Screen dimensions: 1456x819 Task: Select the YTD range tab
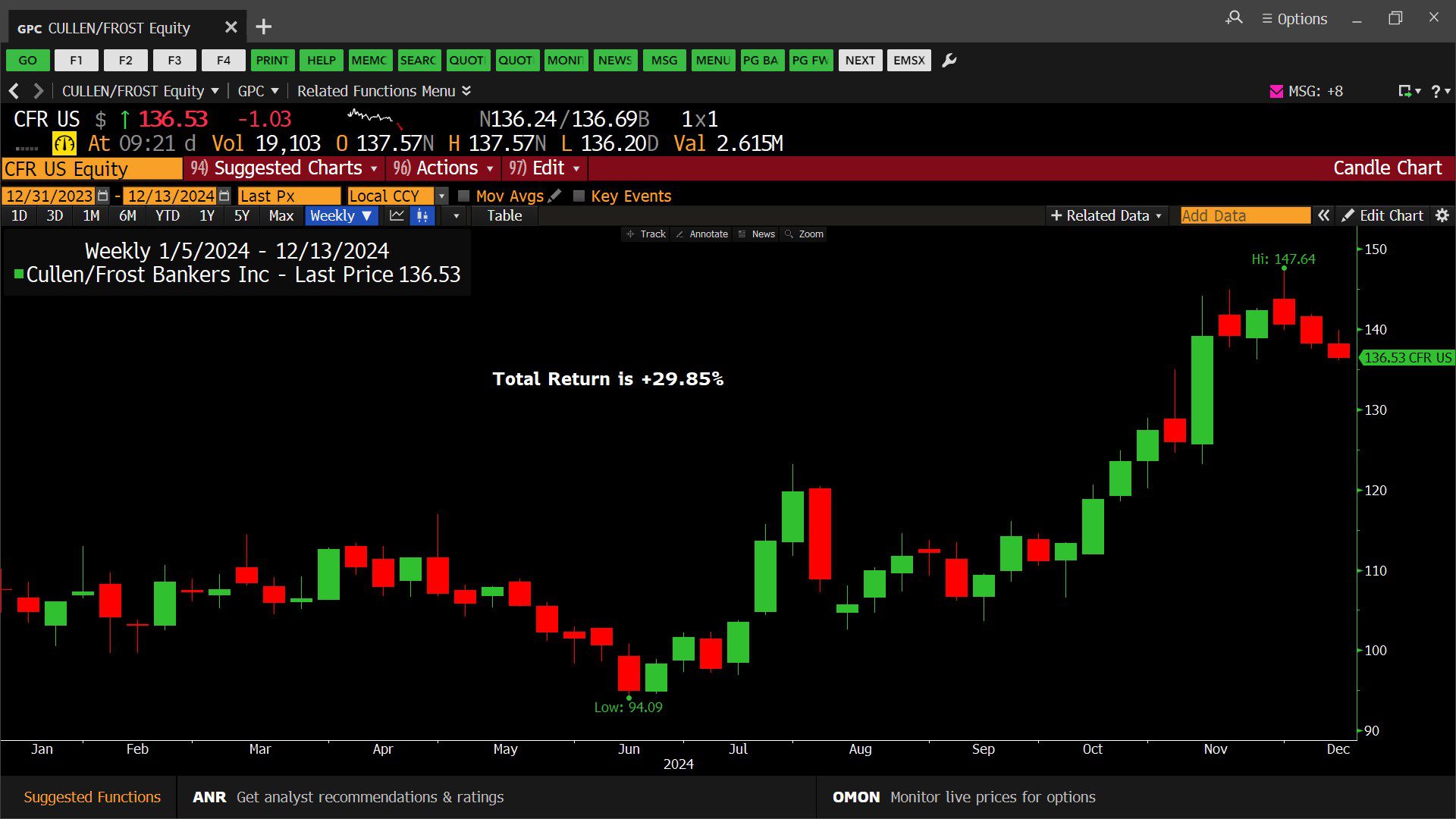[168, 216]
